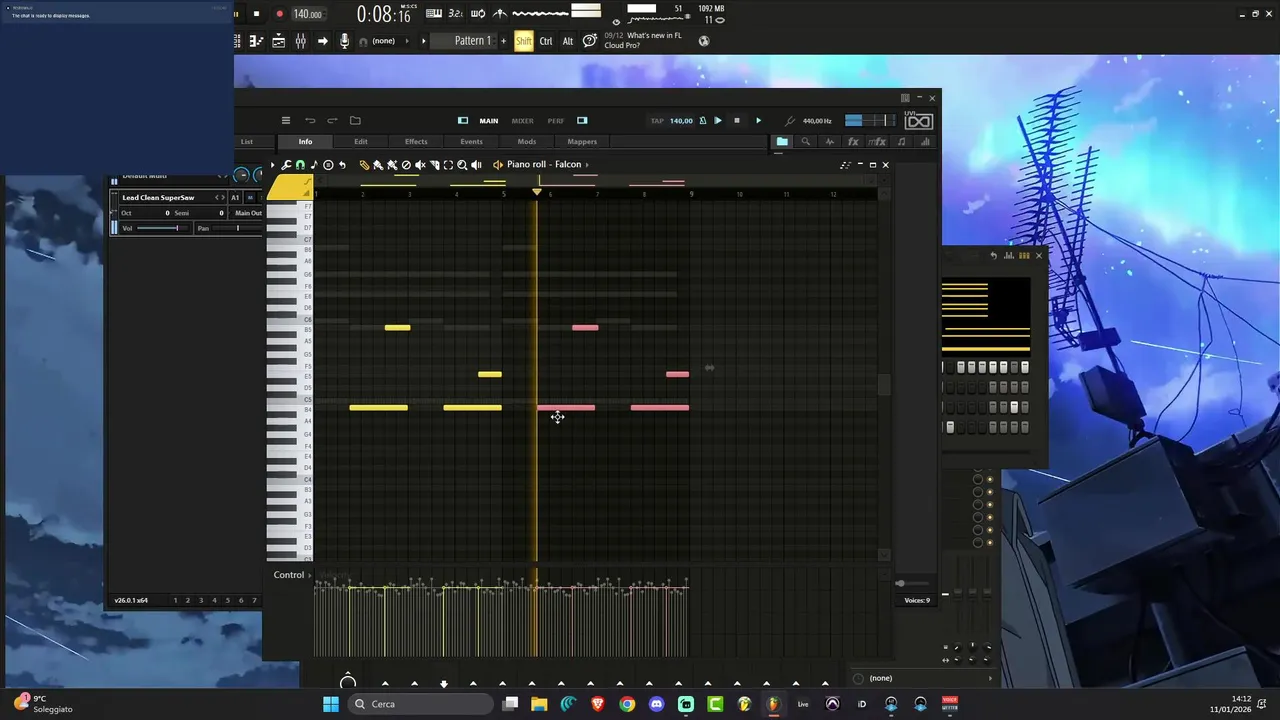
Task: Click FL Studio tempo field 140.000
Action: coord(308,14)
